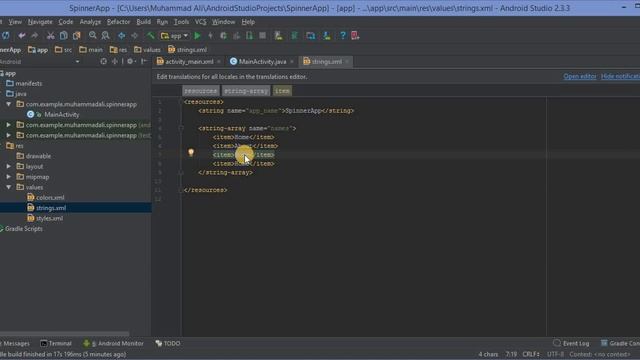Image resolution: width=640 pixels, height=360 pixels.
Task: Click the red device icon at toolbar end
Action: click(x=355, y=36)
